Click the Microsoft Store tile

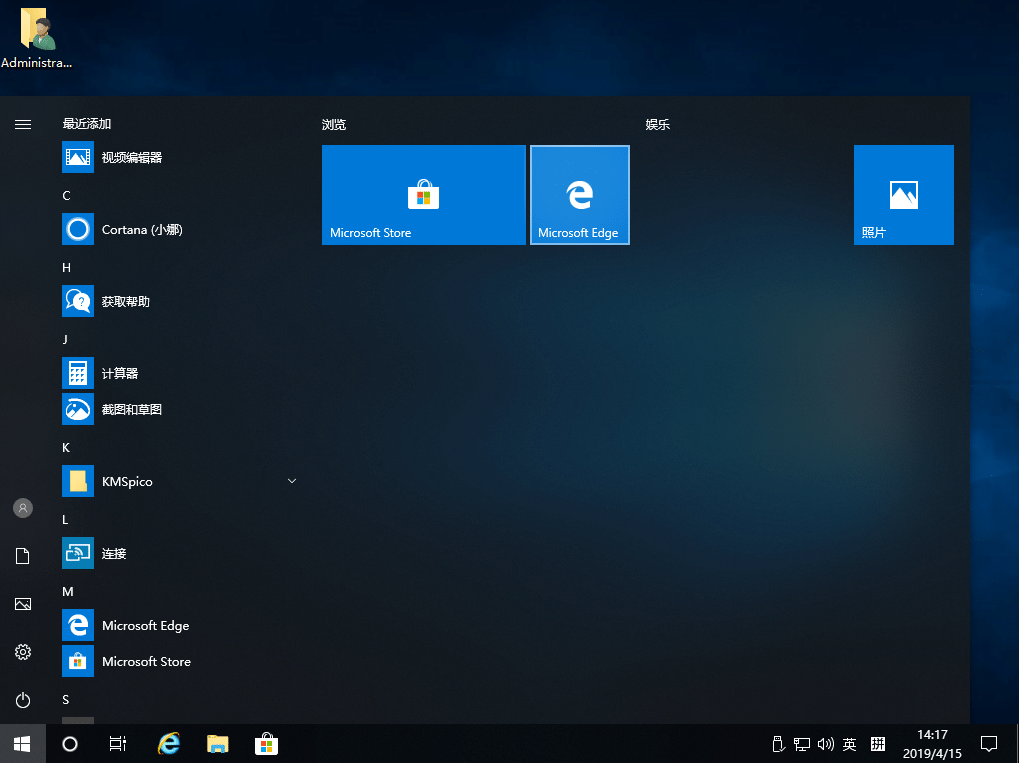pos(423,195)
